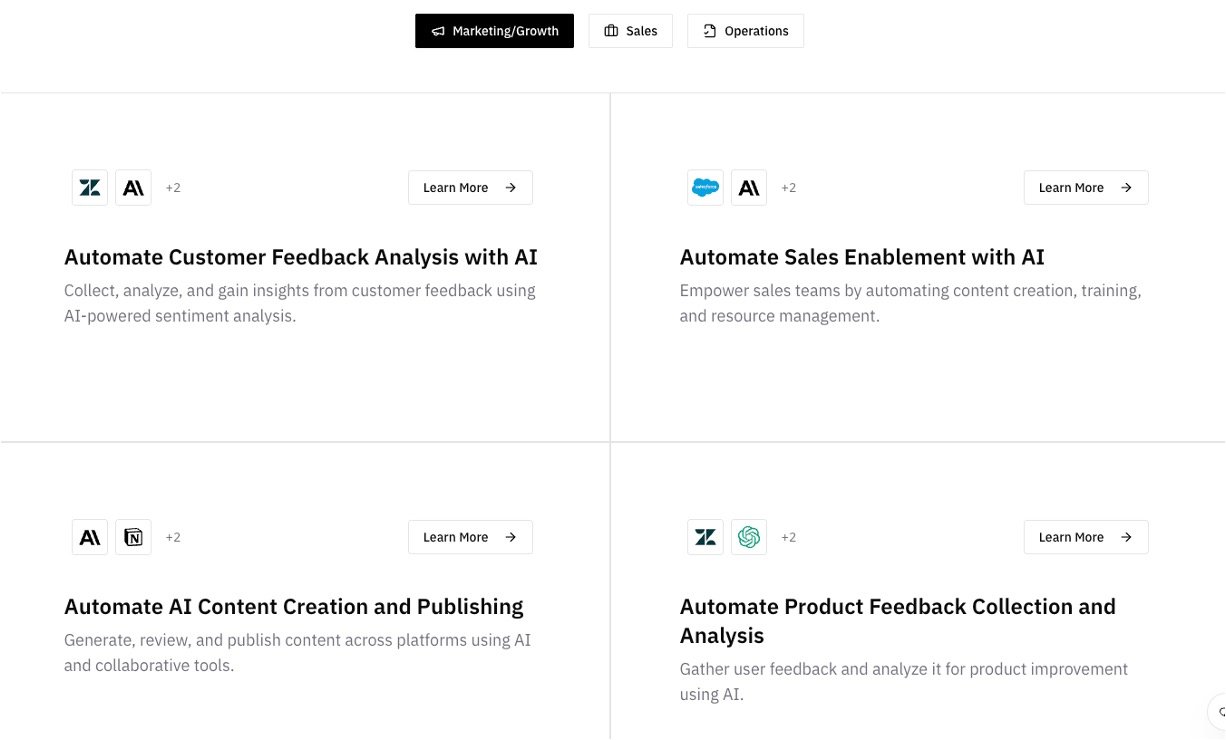Click Notion icon in AI Content Creation card
The height and width of the screenshot is (740, 1226).
click(133, 538)
